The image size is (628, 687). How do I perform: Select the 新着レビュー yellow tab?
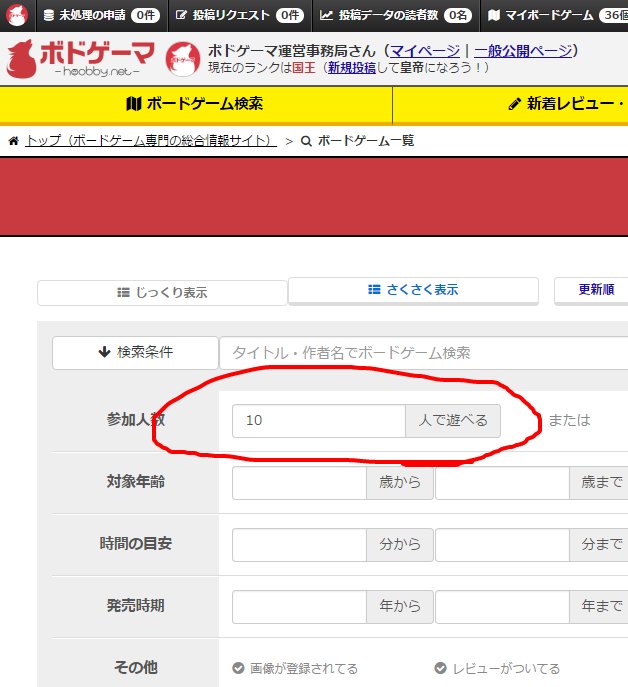coord(511,104)
